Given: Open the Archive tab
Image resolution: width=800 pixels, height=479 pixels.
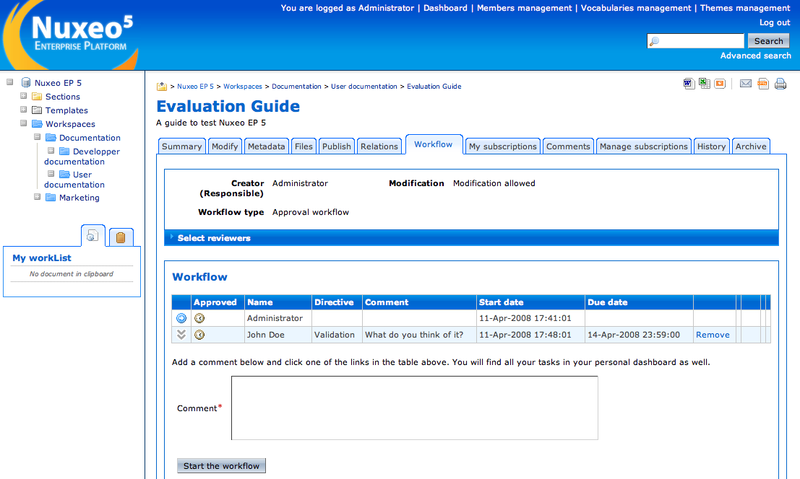Looking at the screenshot, I should pos(751,146).
